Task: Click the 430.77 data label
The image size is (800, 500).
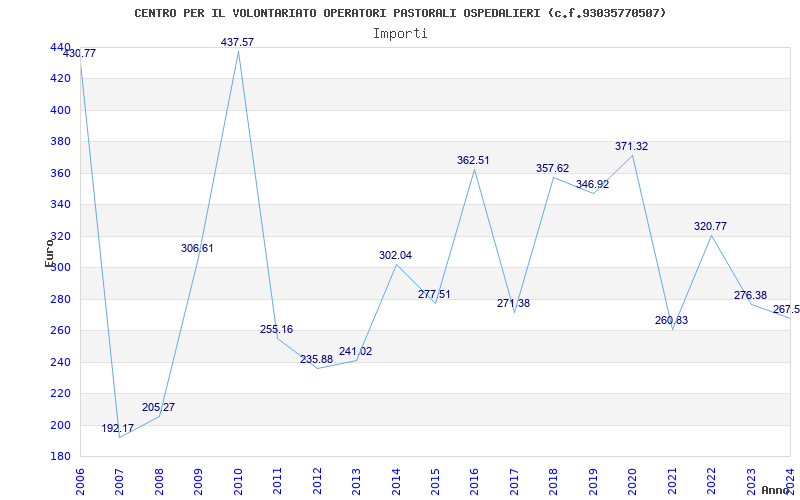Action: tap(79, 54)
